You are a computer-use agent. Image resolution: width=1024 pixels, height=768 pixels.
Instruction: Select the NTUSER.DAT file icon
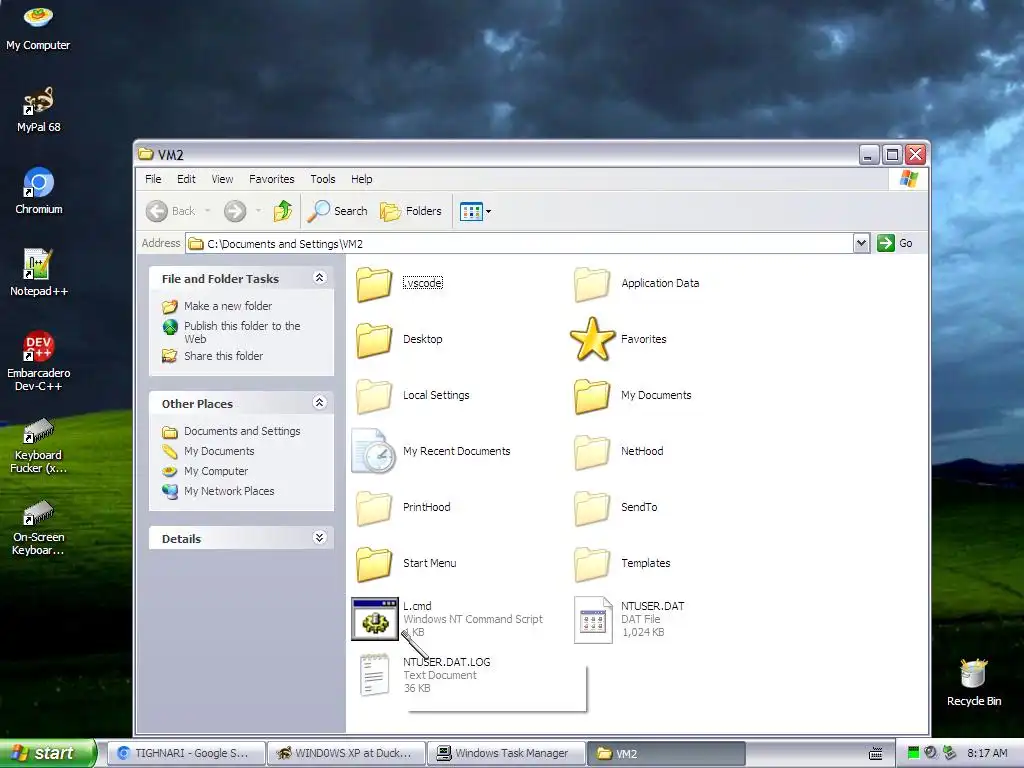coord(593,620)
